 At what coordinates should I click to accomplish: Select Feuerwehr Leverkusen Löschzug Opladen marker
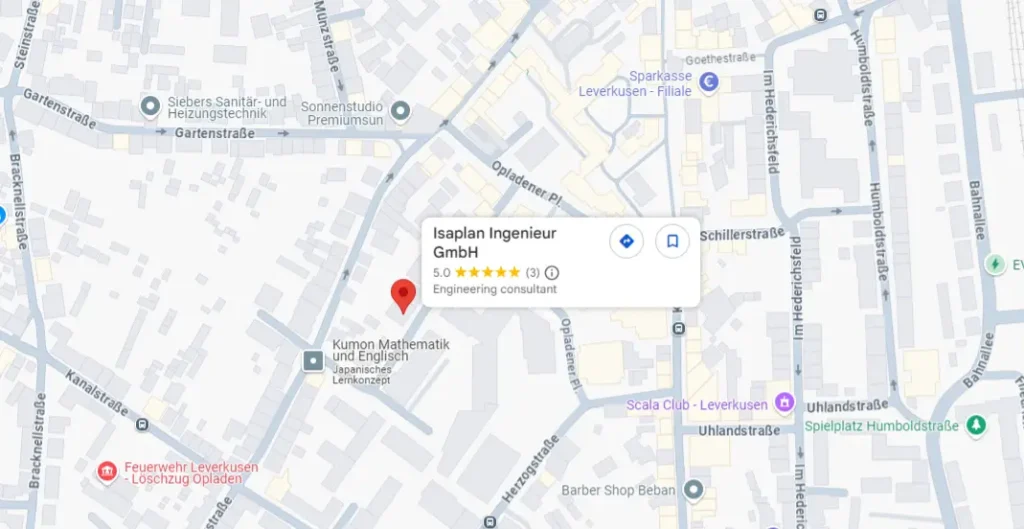(x=107, y=472)
